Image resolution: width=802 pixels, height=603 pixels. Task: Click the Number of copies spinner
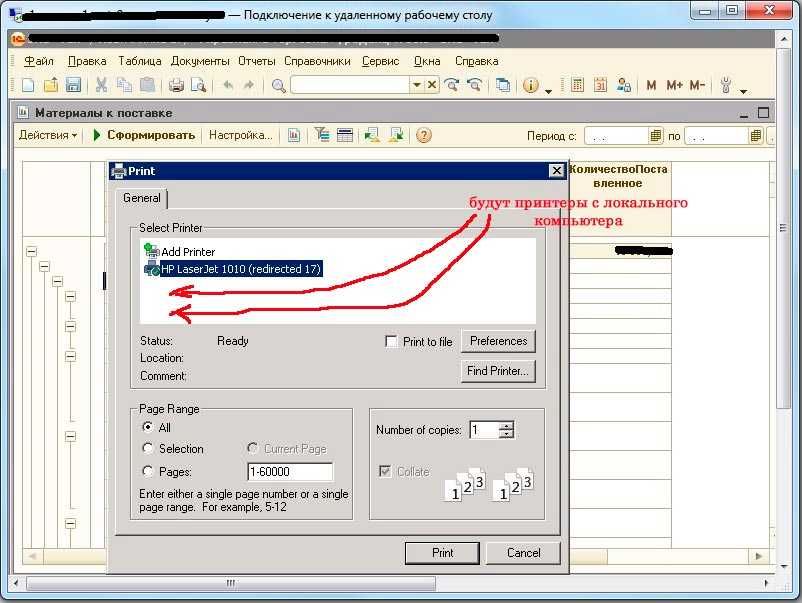click(507, 430)
